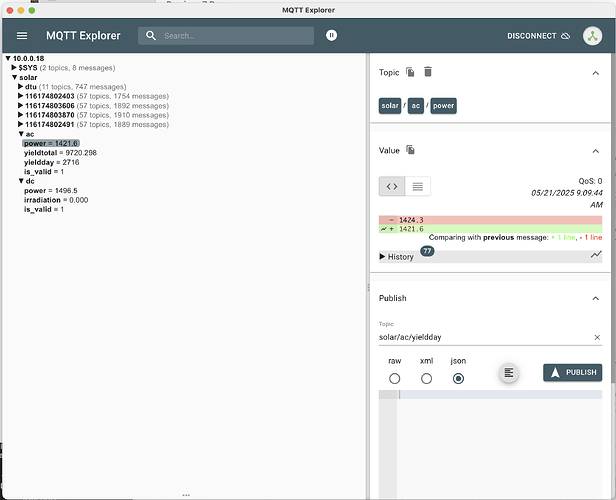Viewport: 616px width, 500px height.
Task: Collapse the Value panel
Action: (x=596, y=151)
